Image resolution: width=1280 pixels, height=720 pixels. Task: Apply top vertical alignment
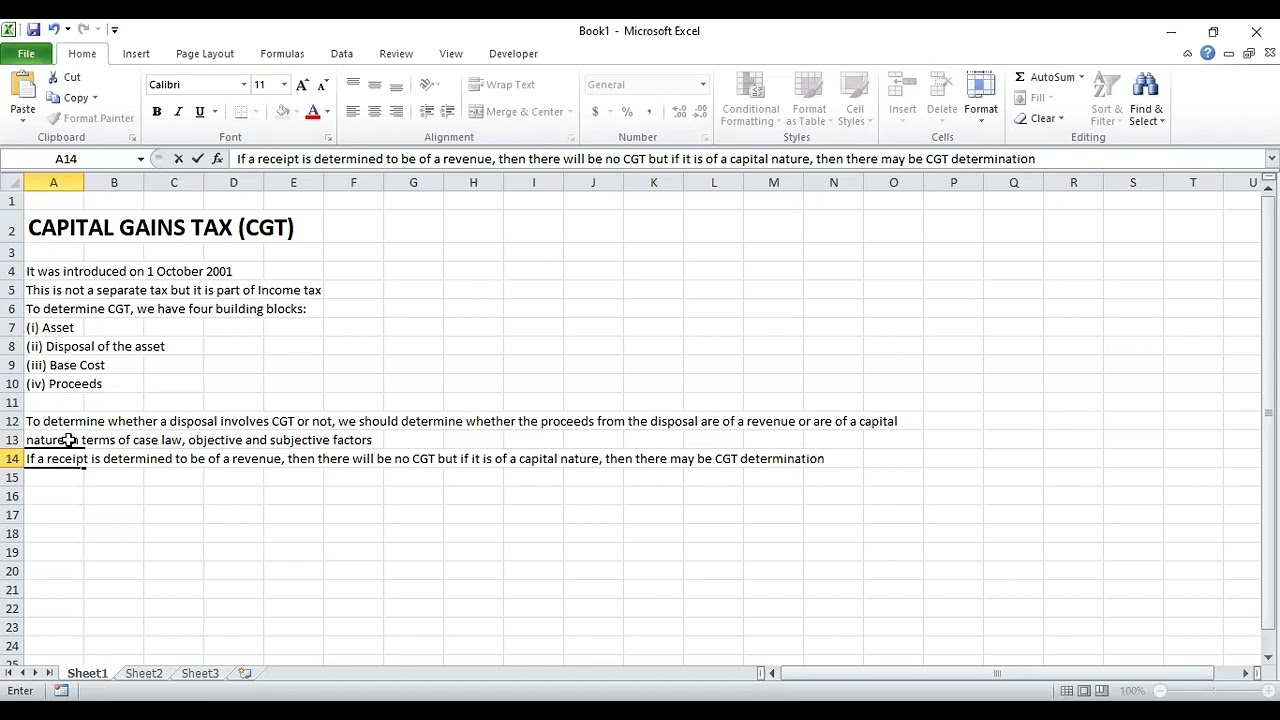pos(353,85)
